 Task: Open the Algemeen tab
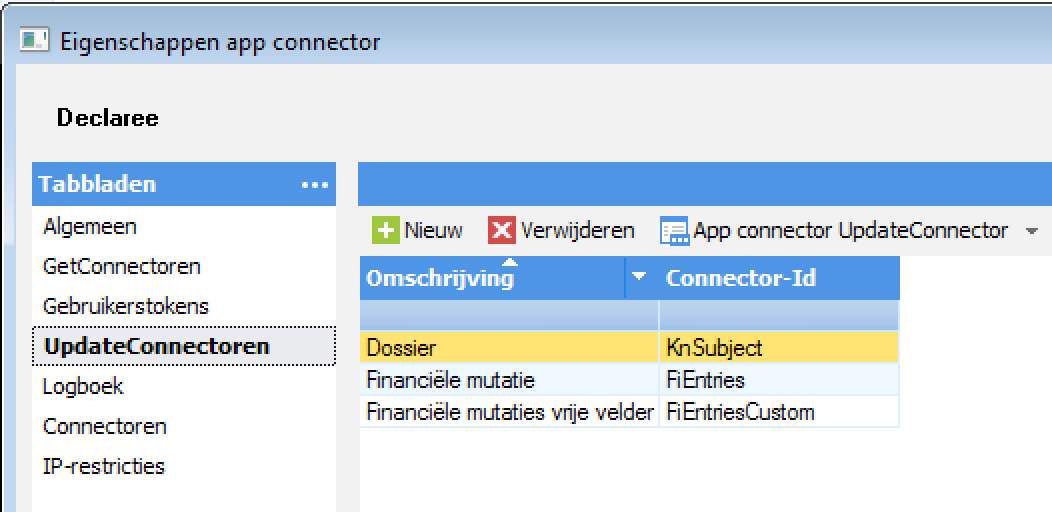tap(90, 227)
